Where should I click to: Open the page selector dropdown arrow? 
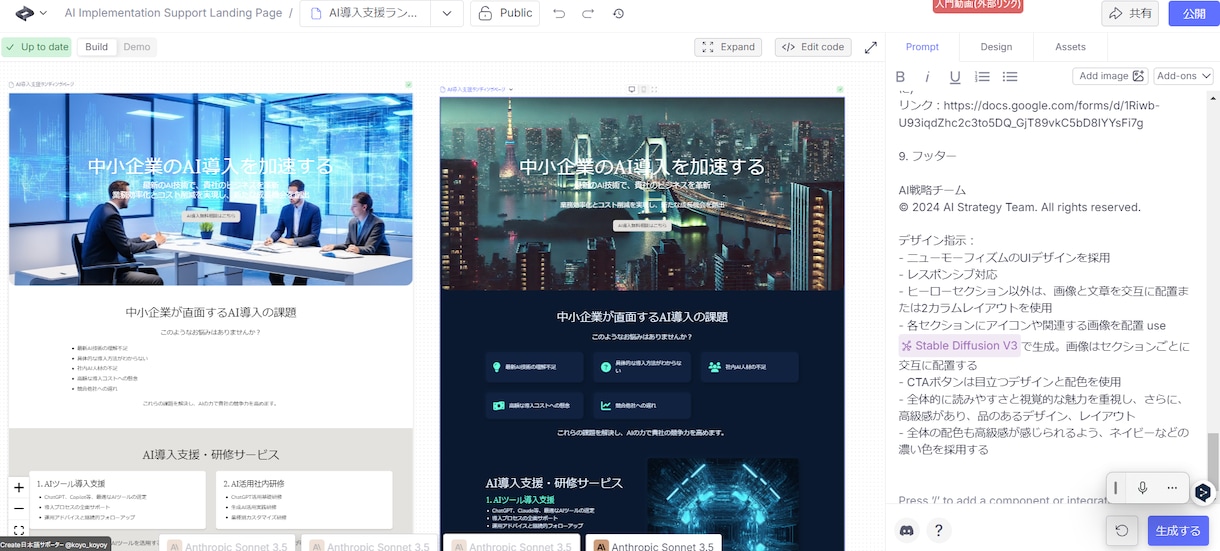[x=446, y=14]
